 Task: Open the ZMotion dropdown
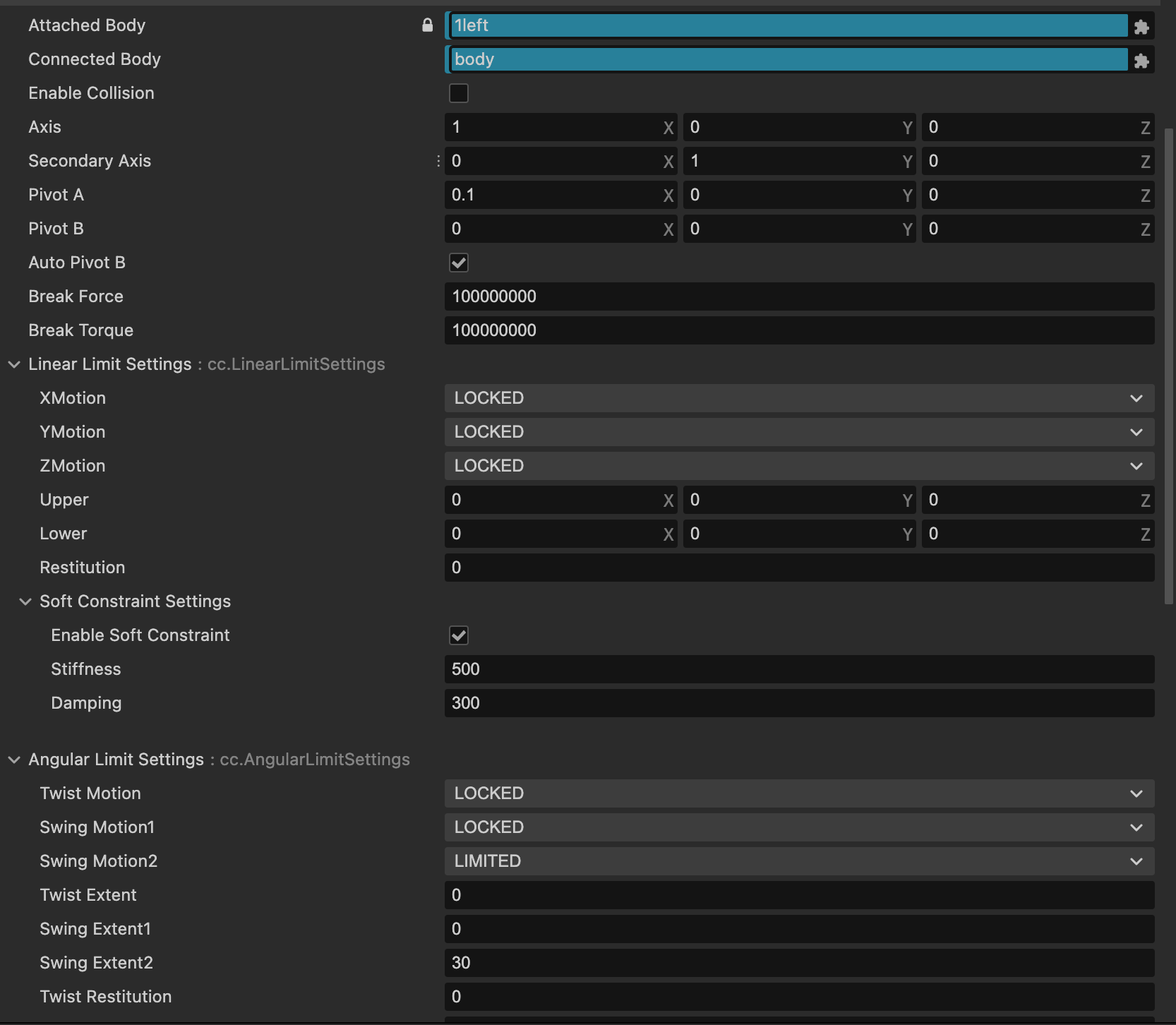click(800, 466)
